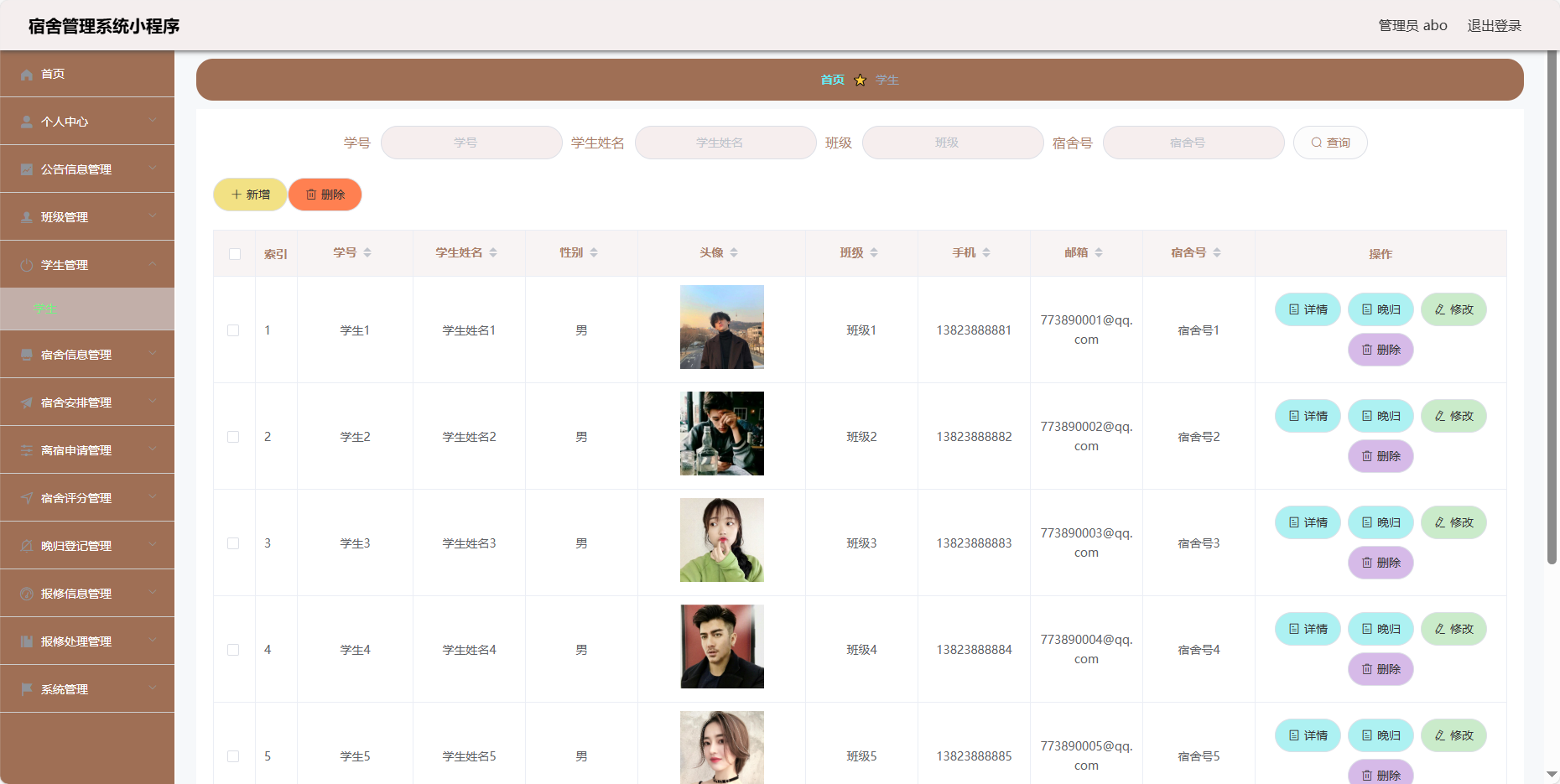
Task: Click the 宿舍安排管理 sidebar icon
Action: coord(27,403)
